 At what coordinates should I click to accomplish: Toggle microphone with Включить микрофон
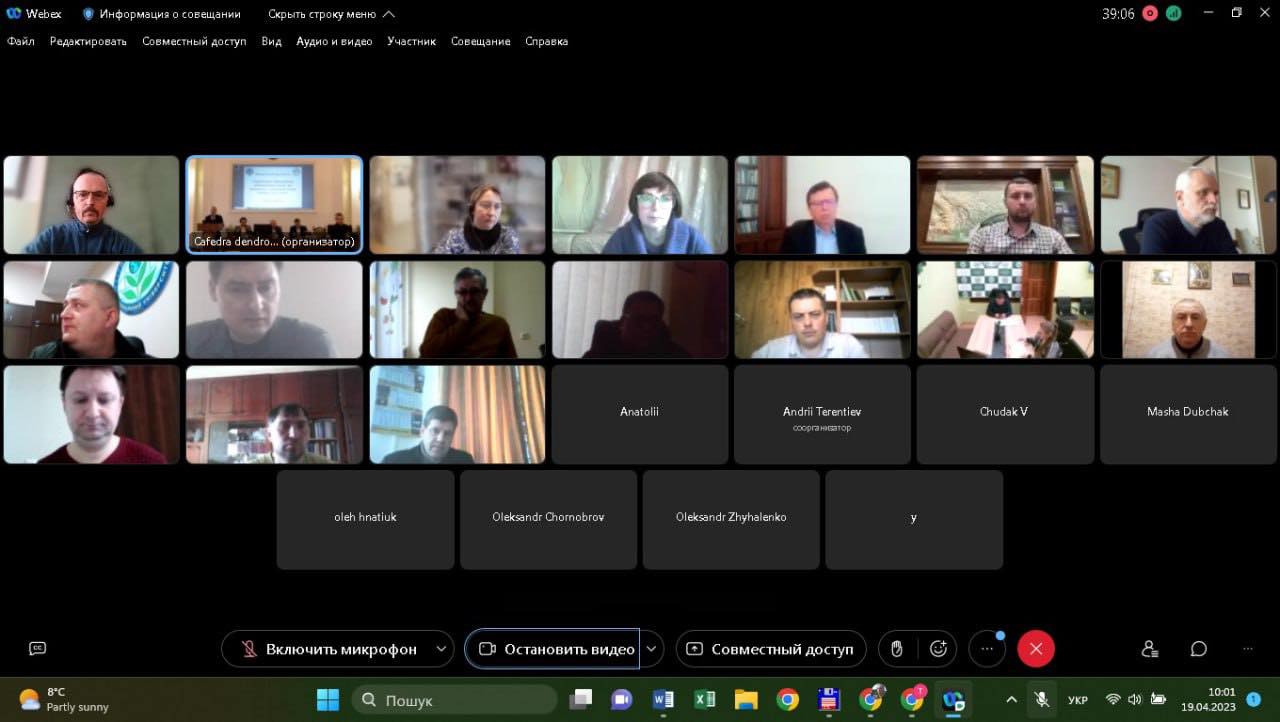click(x=329, y=649)
